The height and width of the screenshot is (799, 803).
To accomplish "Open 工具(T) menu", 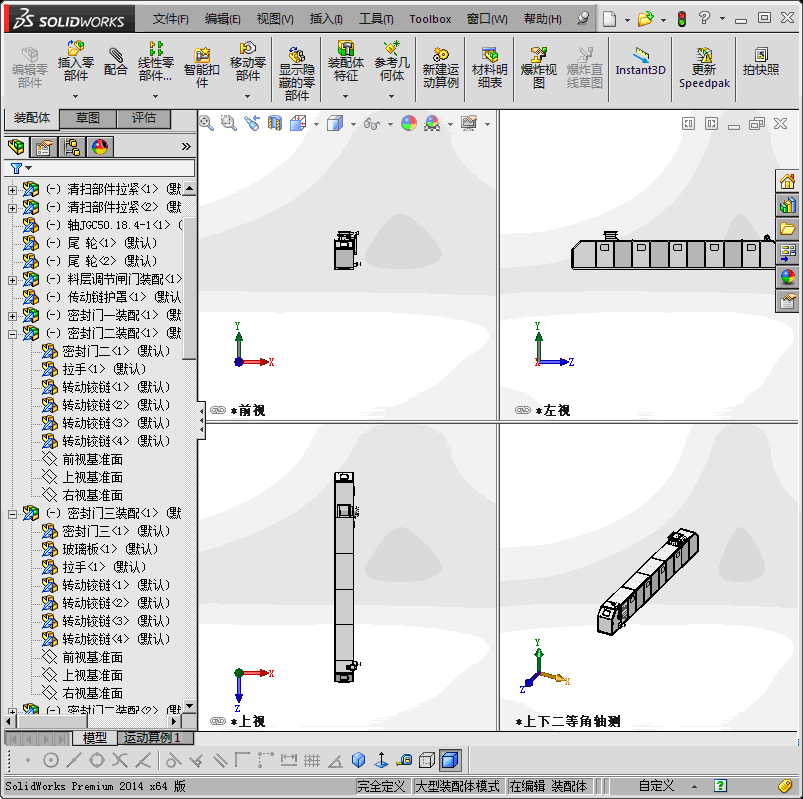I will click(376, 19).
